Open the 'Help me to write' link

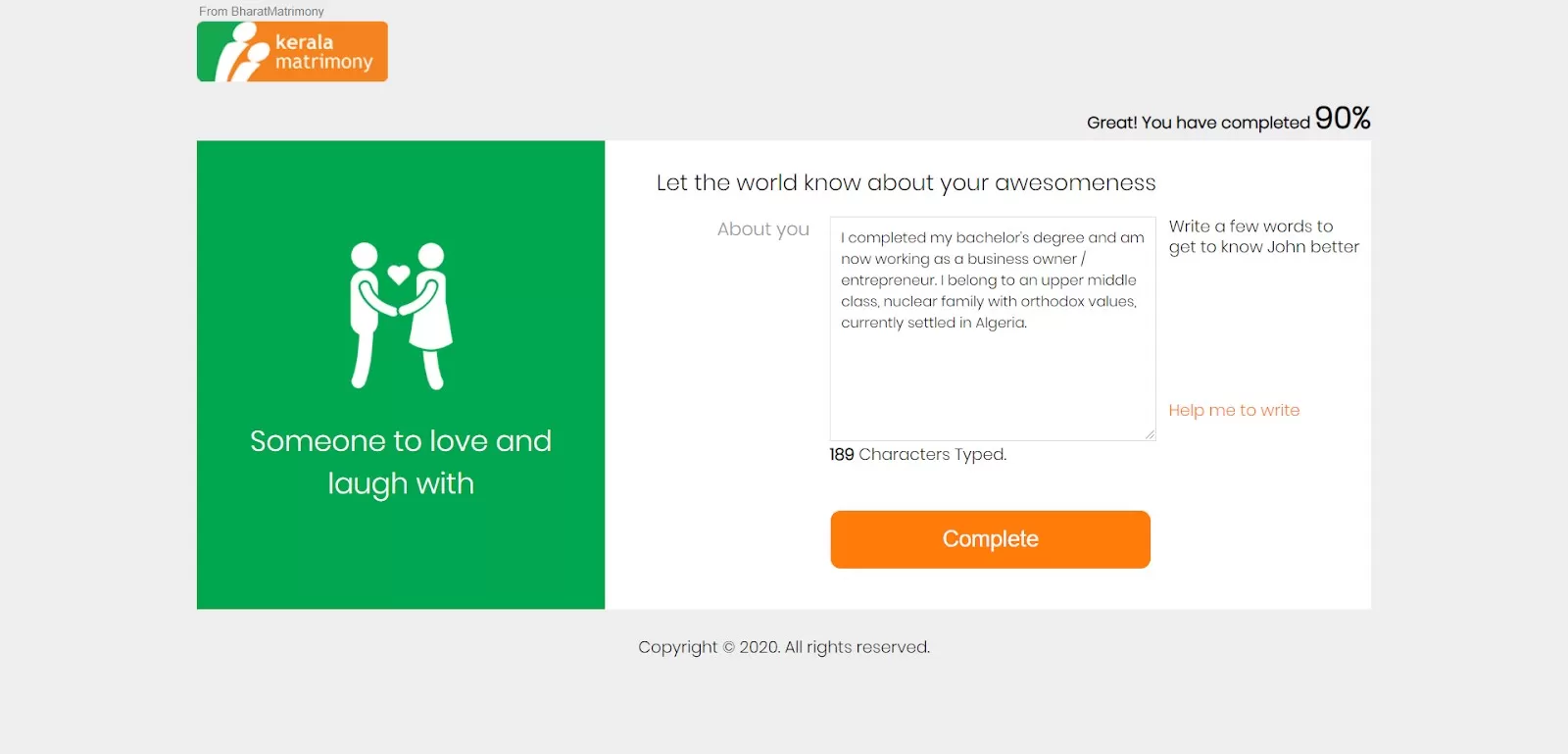[1234, 410]
